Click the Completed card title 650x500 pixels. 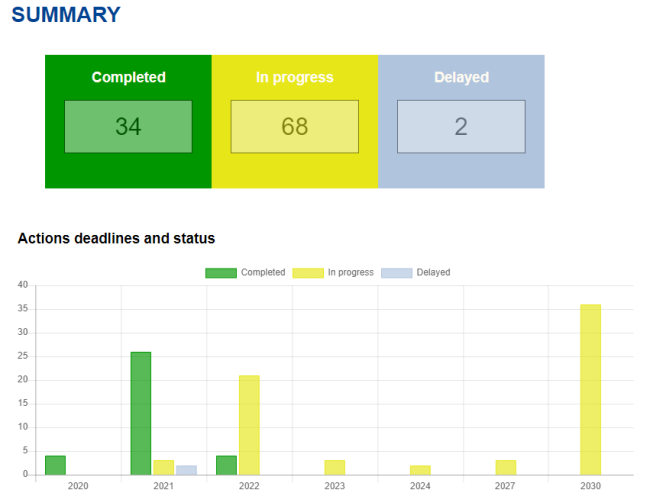129,77
